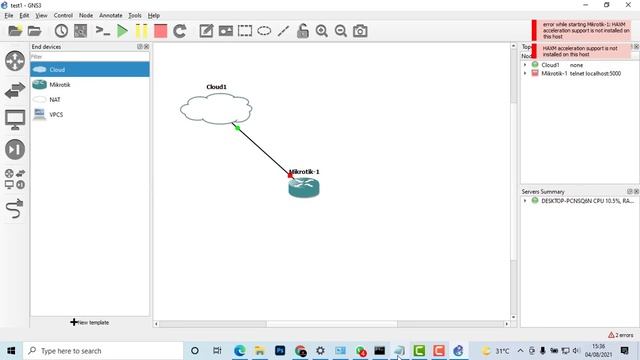Click the 2 errors status indicator

[621, 335]
